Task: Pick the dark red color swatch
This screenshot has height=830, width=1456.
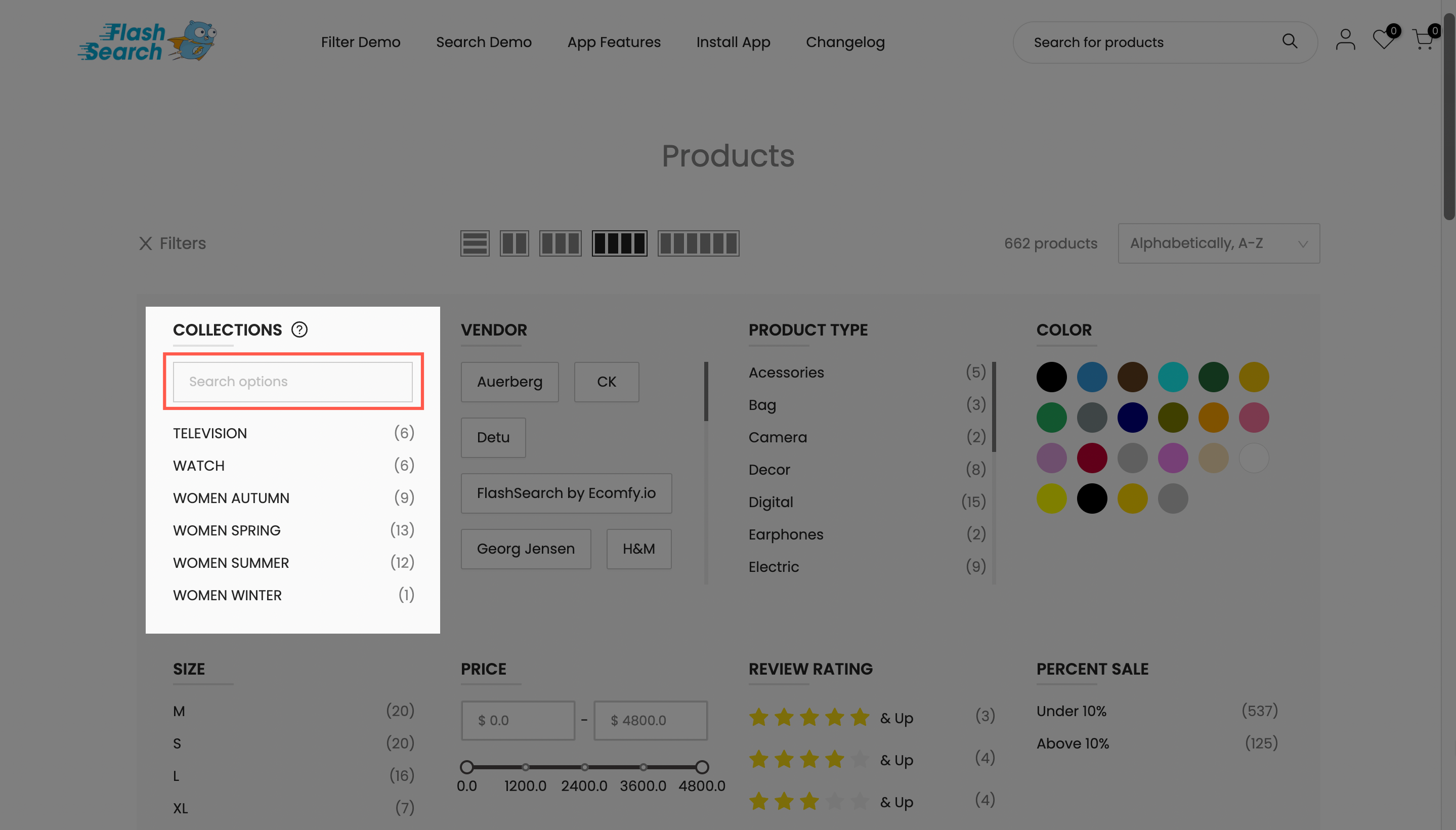Action: click(1092, 458)
